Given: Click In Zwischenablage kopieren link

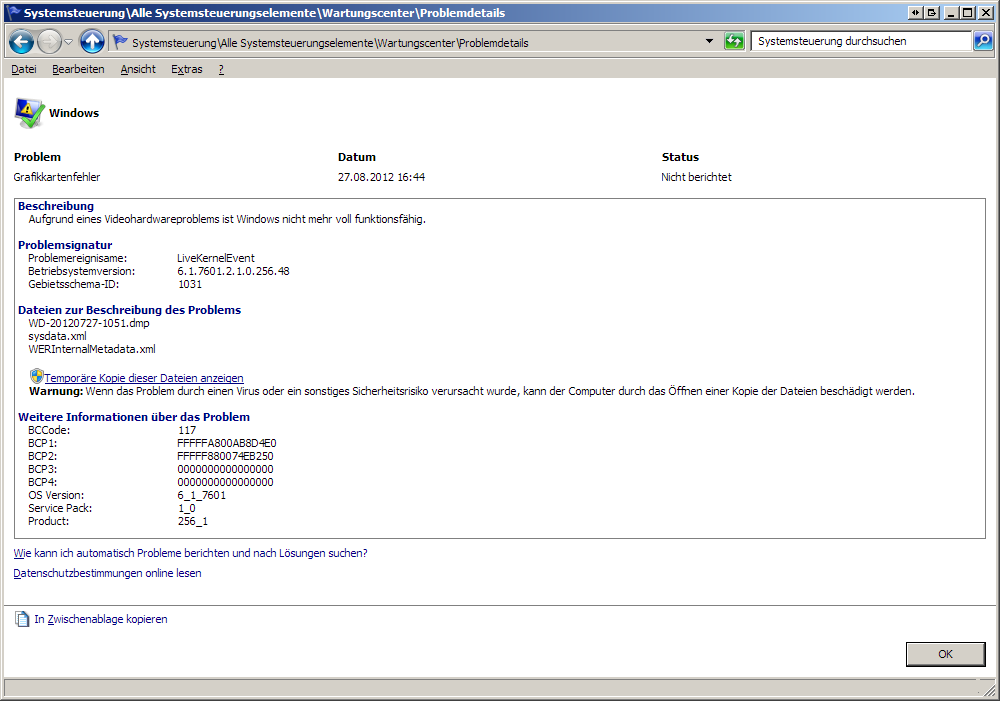Looking at the screenshot, I should coord(101,619).
